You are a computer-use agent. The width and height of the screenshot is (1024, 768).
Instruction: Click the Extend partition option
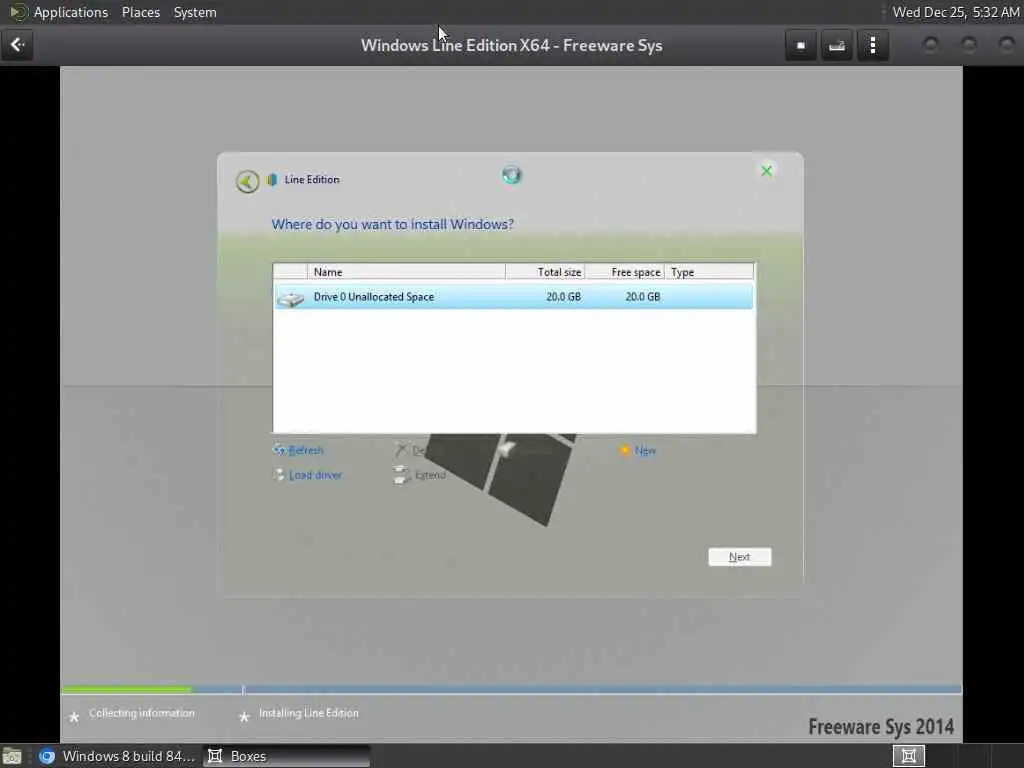[430, 475]
